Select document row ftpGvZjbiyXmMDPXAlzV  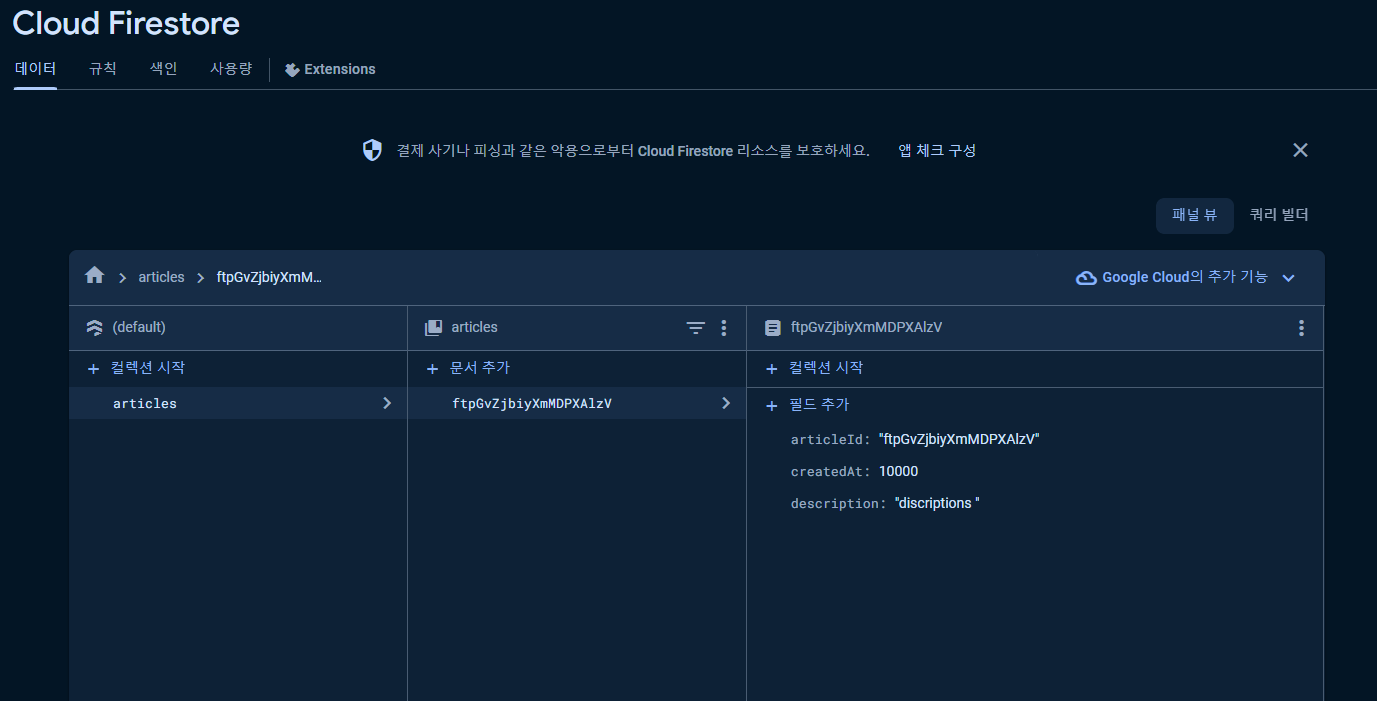coord(577,403)
